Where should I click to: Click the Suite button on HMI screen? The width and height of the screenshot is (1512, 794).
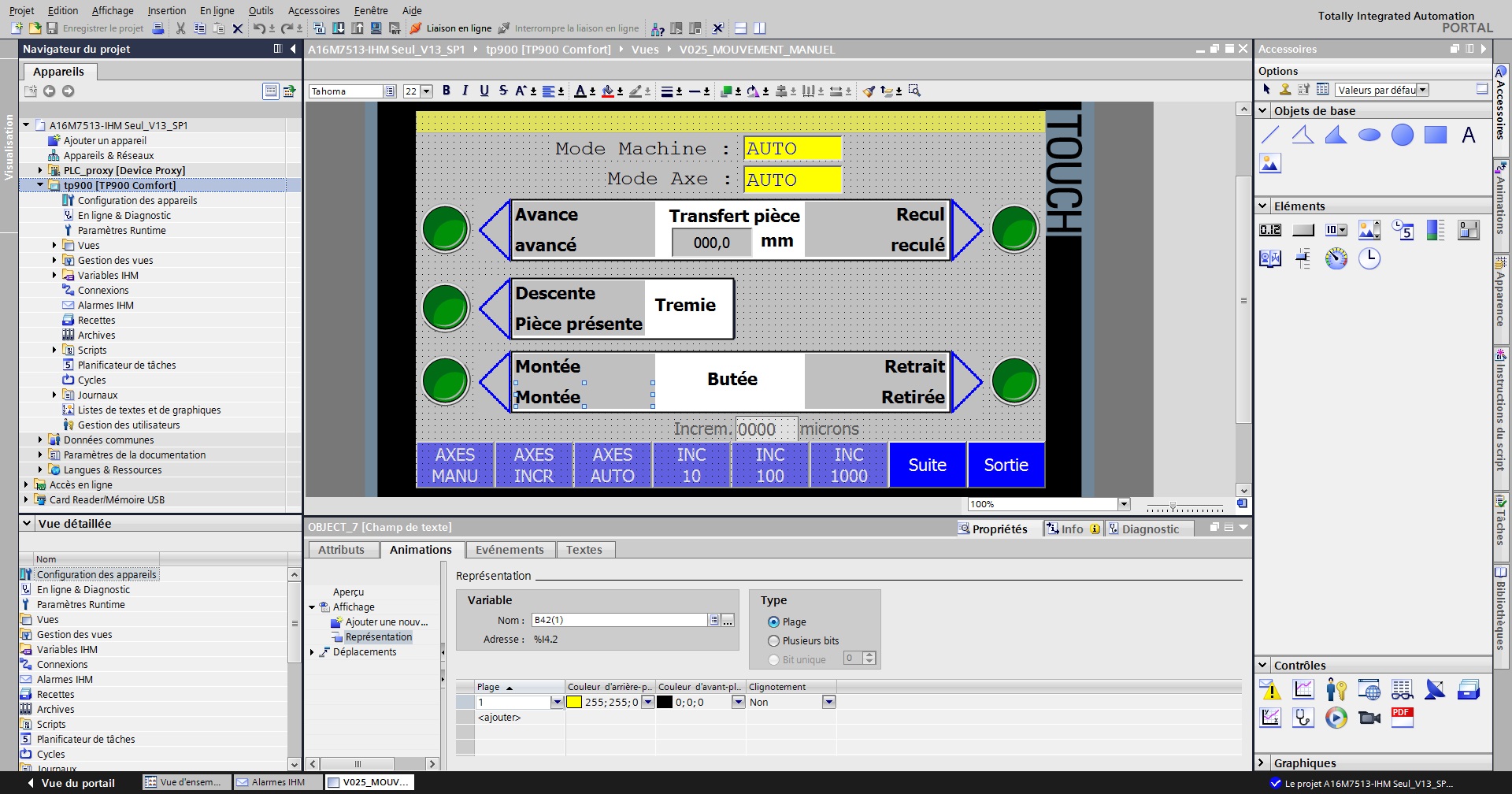[x=927, y=465]
